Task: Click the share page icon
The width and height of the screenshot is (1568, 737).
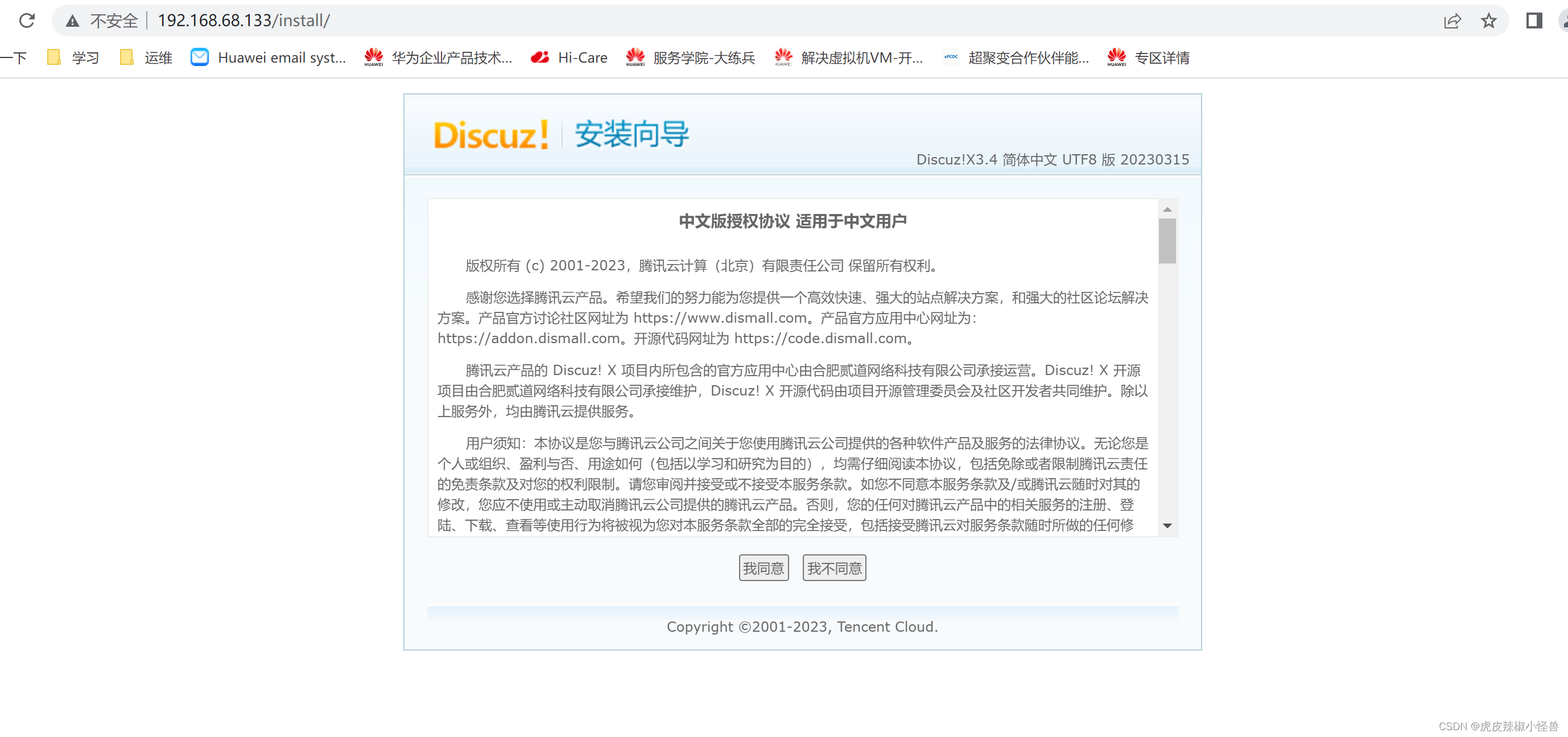Action: 1452,21
